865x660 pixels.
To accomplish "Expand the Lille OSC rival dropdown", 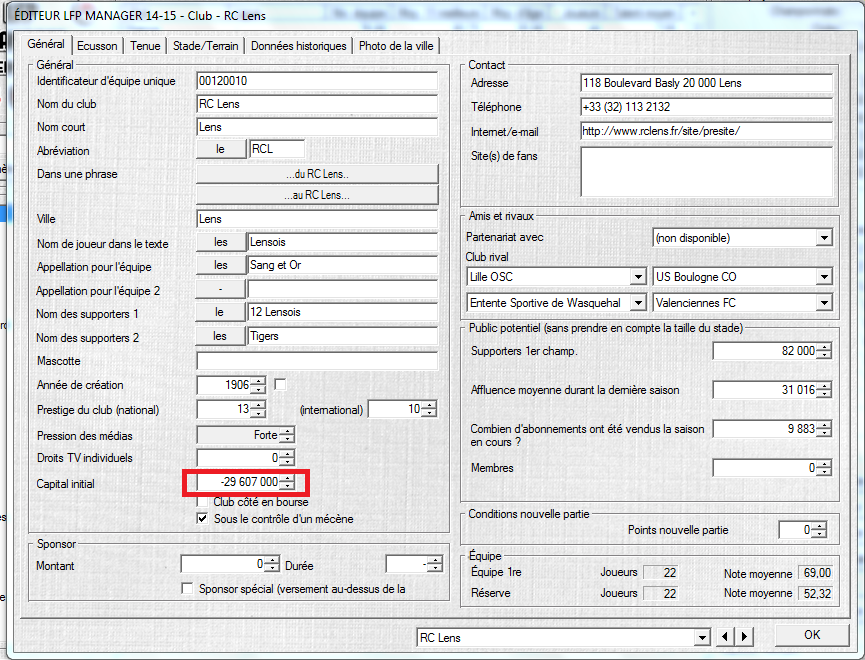I will click(x=638, y=276).
